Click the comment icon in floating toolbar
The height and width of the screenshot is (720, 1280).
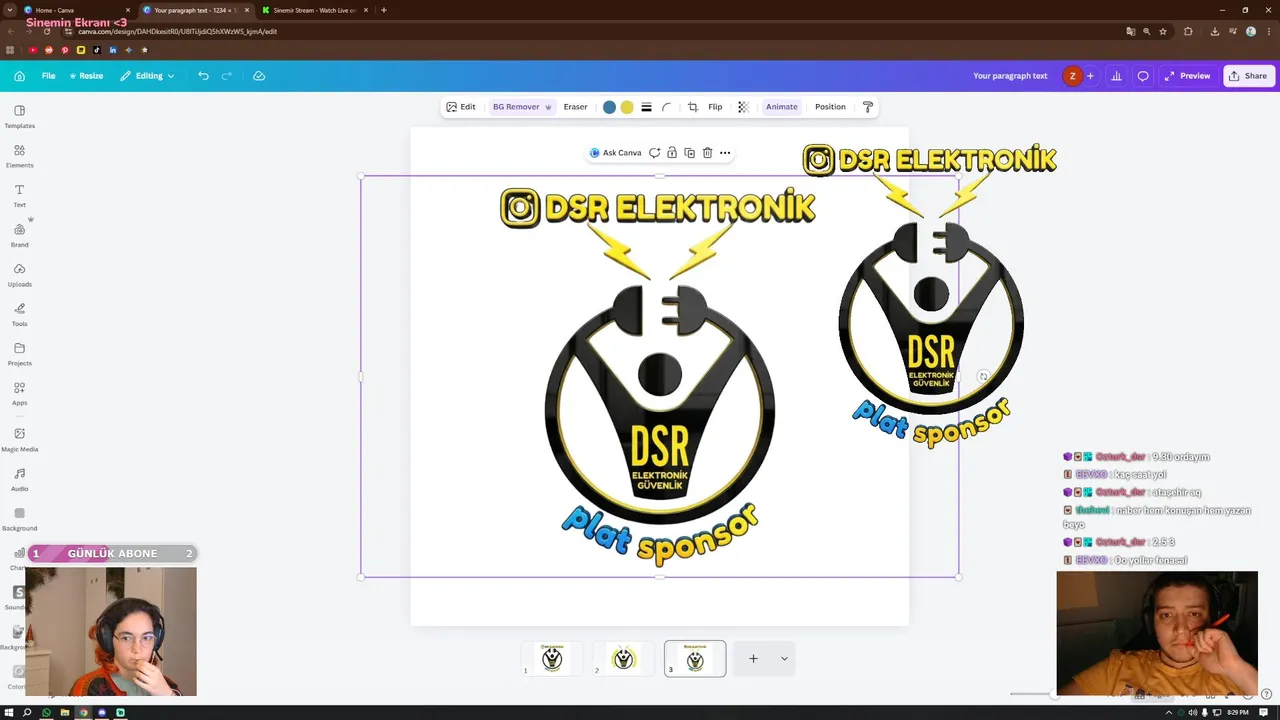(654, 153)
